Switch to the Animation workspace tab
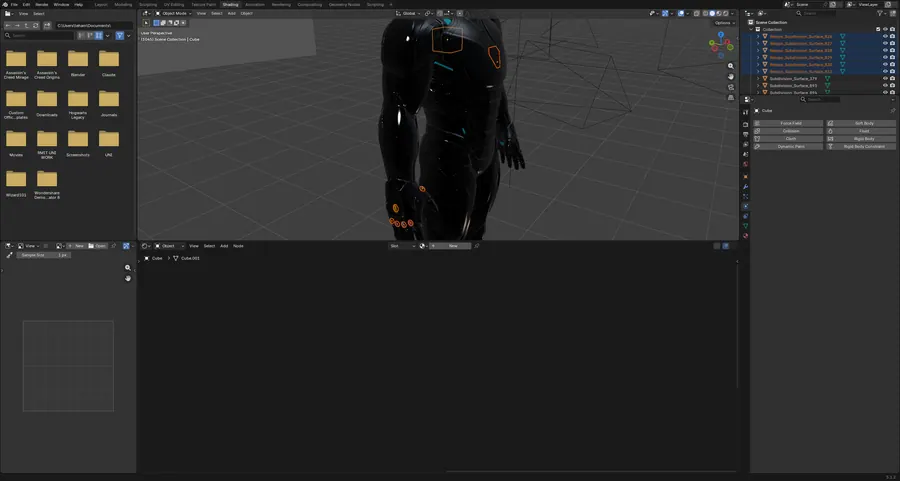Image resolution: width=900 pixels, height=481 pixels. (255, 5)
